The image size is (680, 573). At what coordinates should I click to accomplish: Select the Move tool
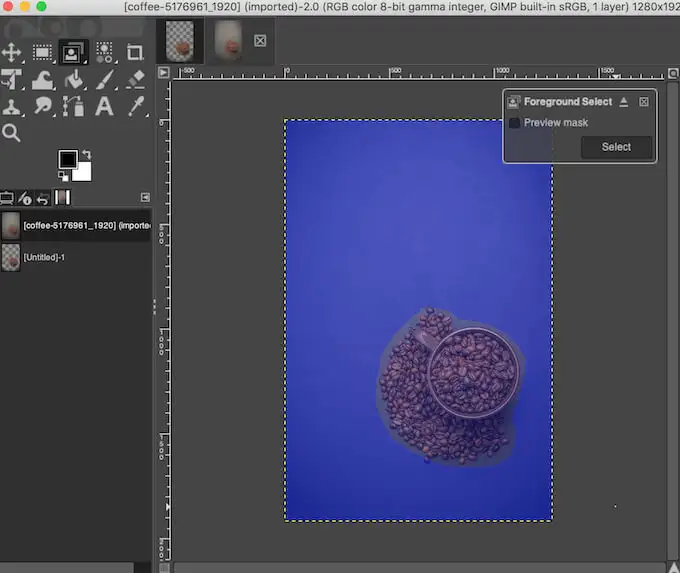pyautogui.click(x=12, y=52)
